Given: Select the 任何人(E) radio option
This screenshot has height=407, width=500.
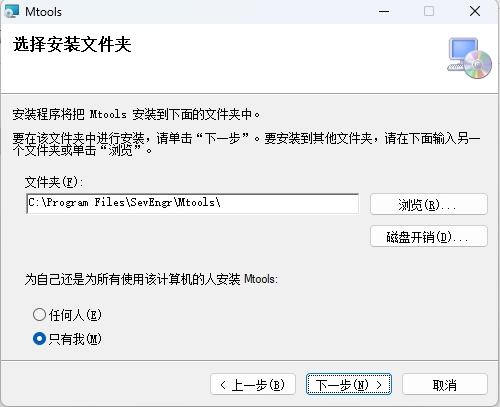Looking at the screenshot, I should pos(39,314).
